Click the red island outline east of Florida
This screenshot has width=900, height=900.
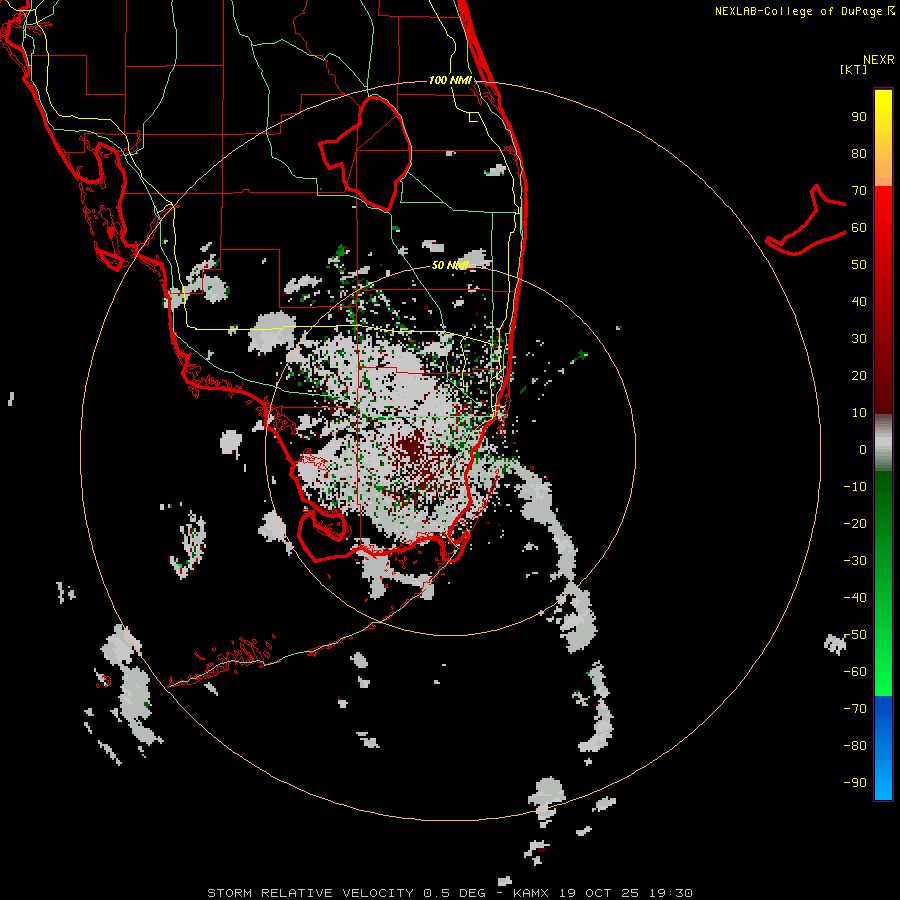click(x=806, y=221)
